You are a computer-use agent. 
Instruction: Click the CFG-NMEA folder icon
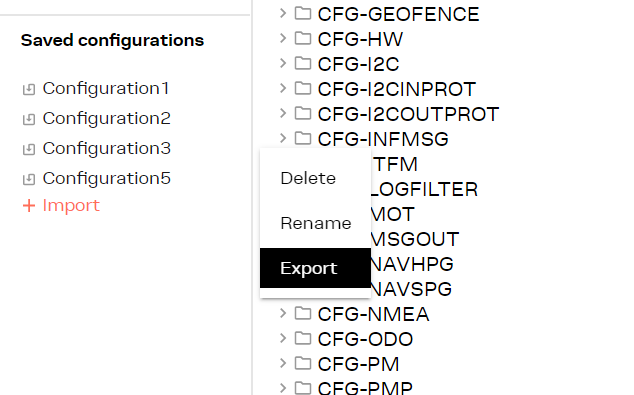pyautogui.click(x=303, y=313)
